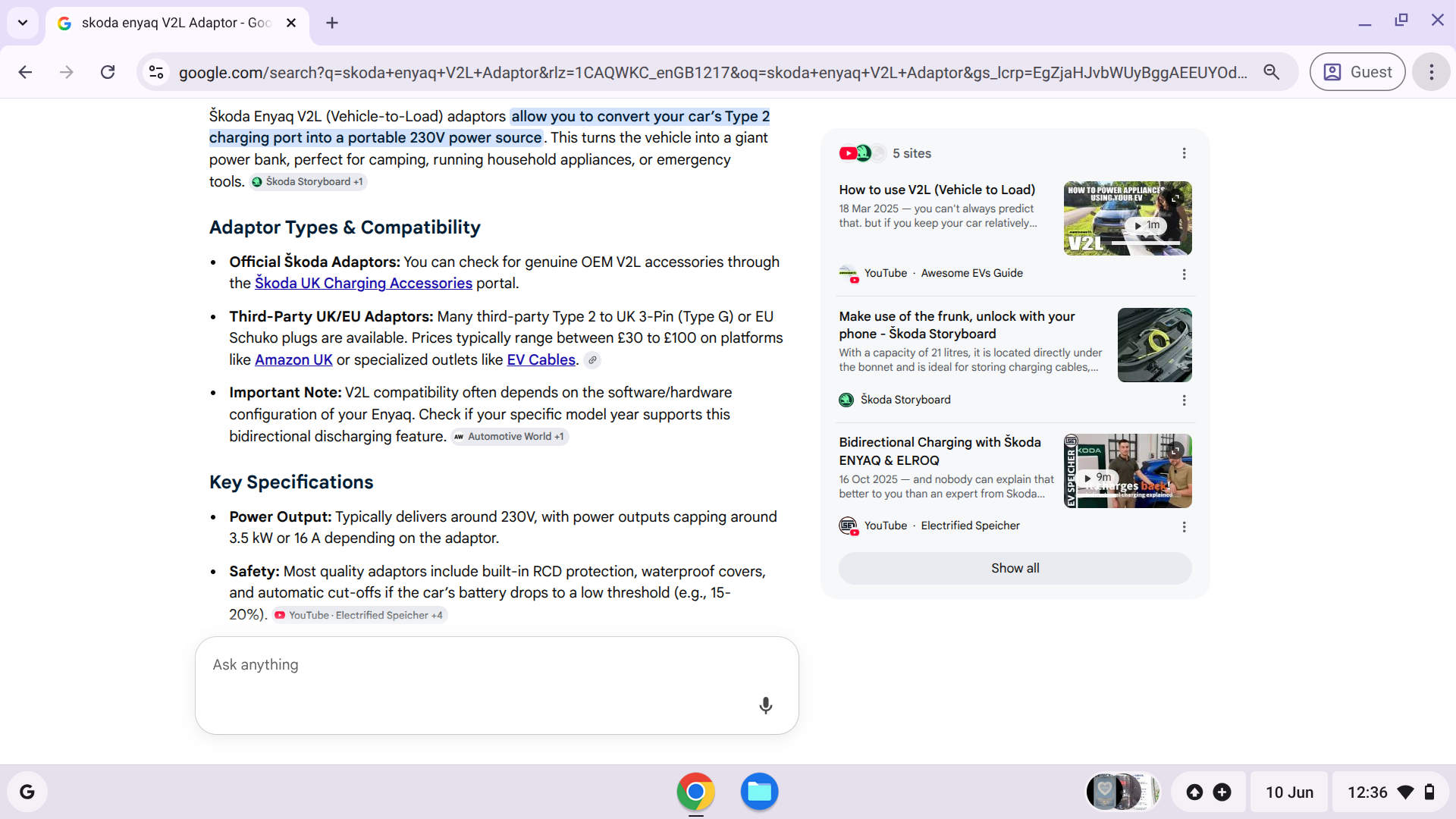Viewport: 1456px width, 819px height.
Task: Open the quick settings at 12:36
Action: [1391, 792]
